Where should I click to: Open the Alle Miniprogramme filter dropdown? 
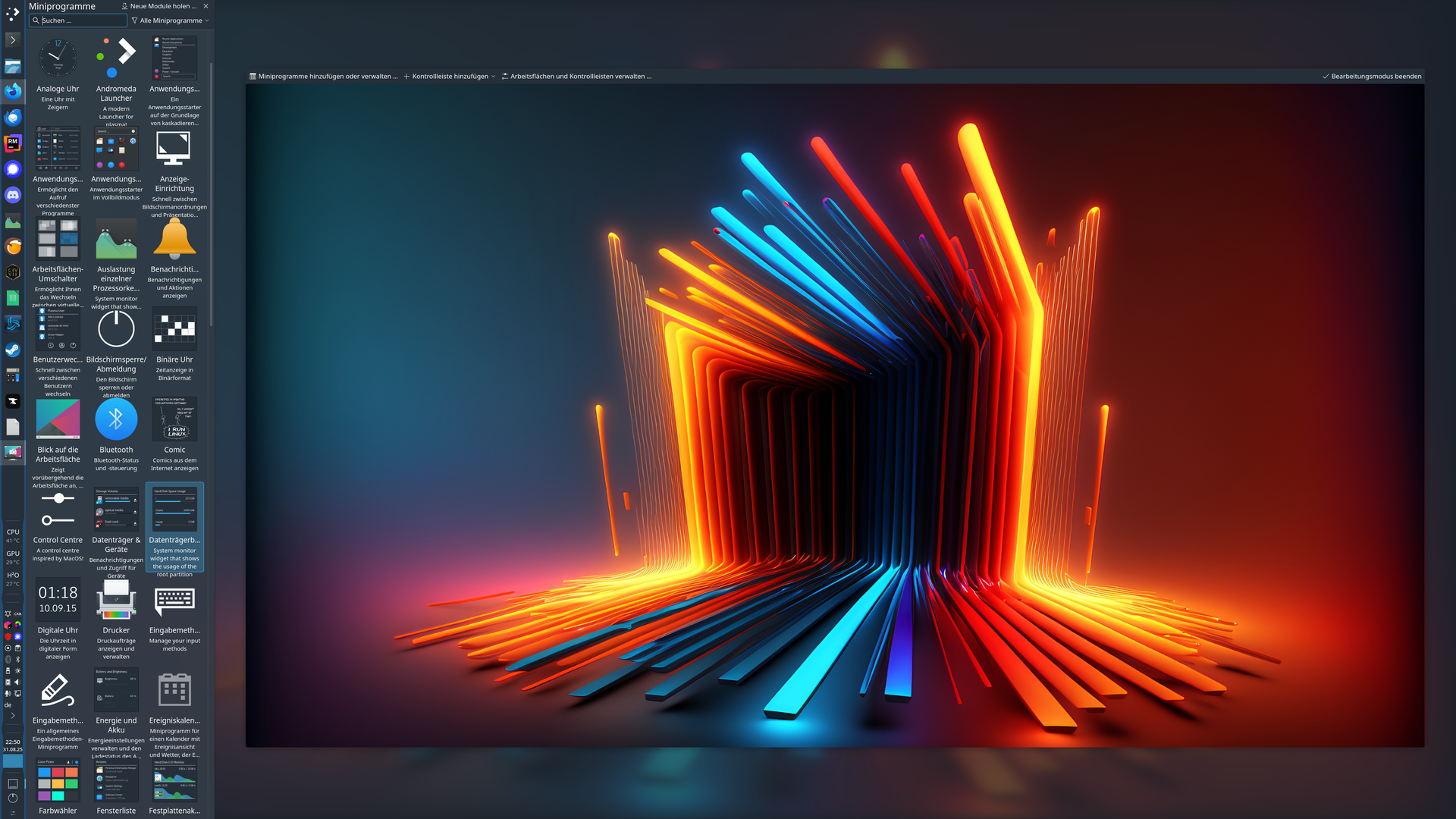click(x=171, y=20)
